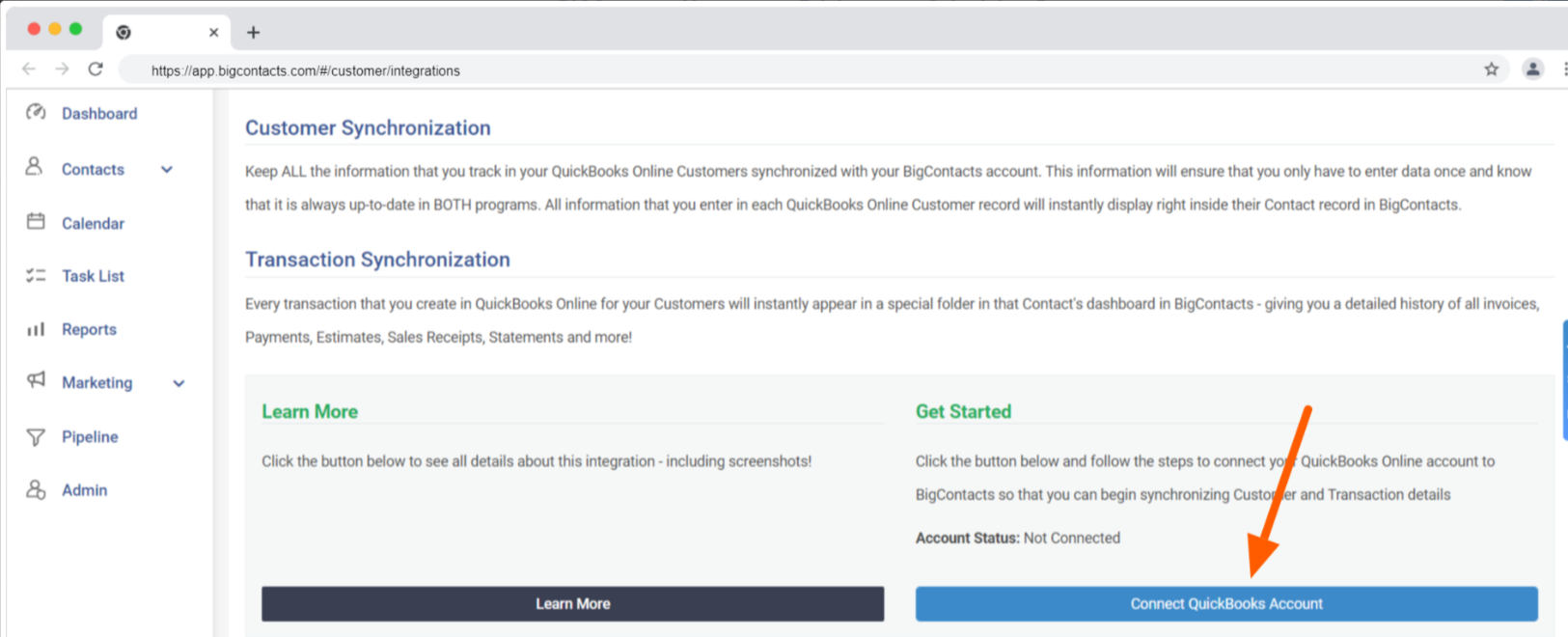Screen dimensions: 1568x637
Task: Go to Calendar in the sidebar
Action: coord(93,223)
